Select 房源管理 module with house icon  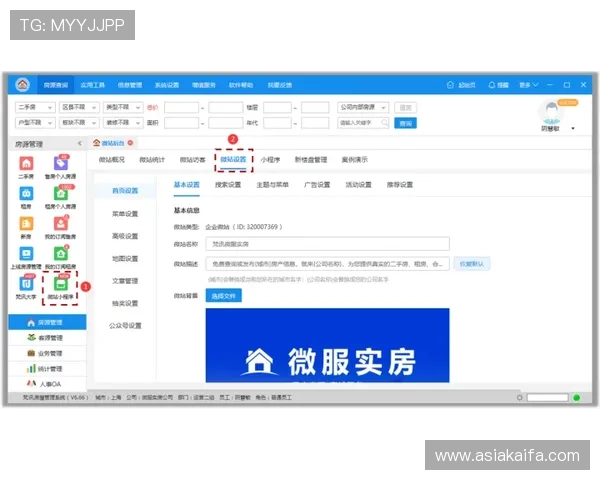[47, 322]
